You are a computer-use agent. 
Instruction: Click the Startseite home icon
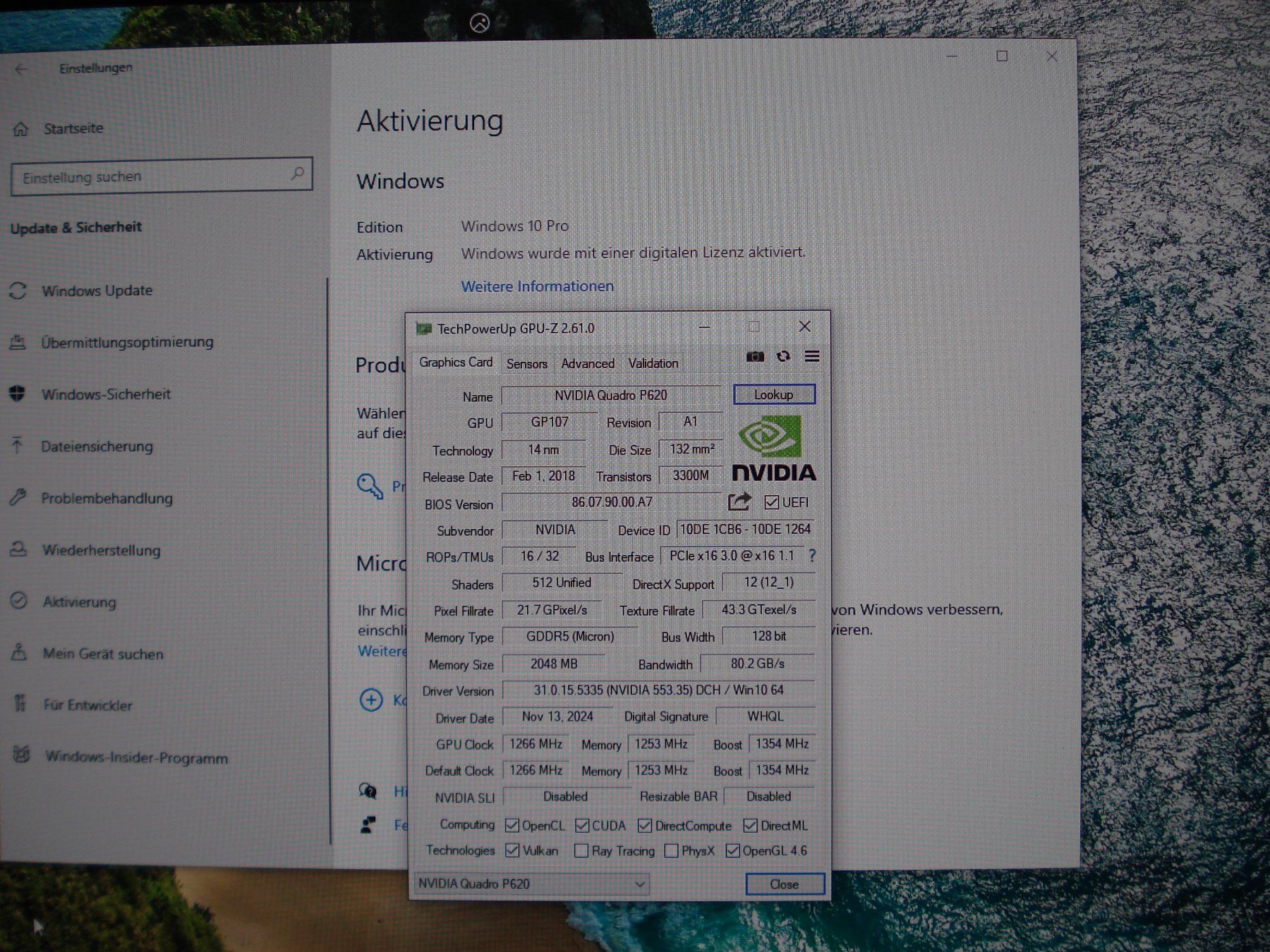coord(20,128)
